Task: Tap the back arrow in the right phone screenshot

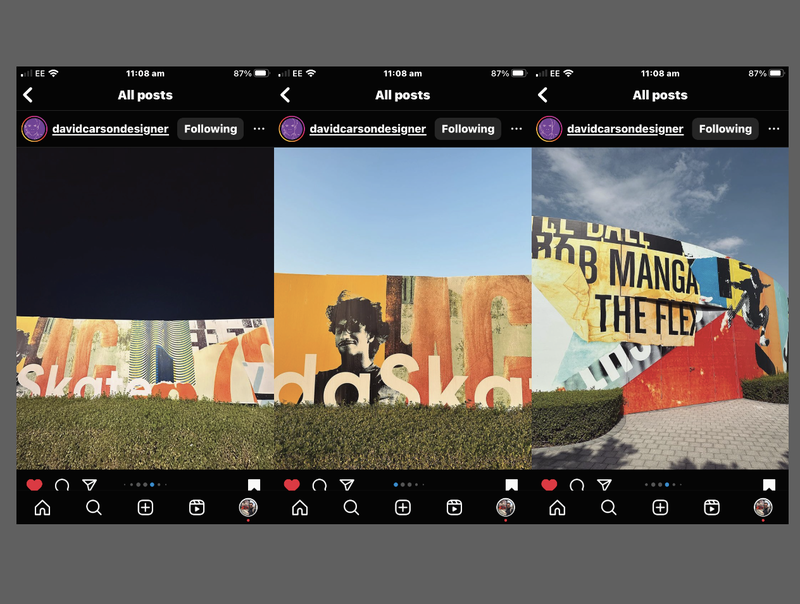Action: point(543,95)
